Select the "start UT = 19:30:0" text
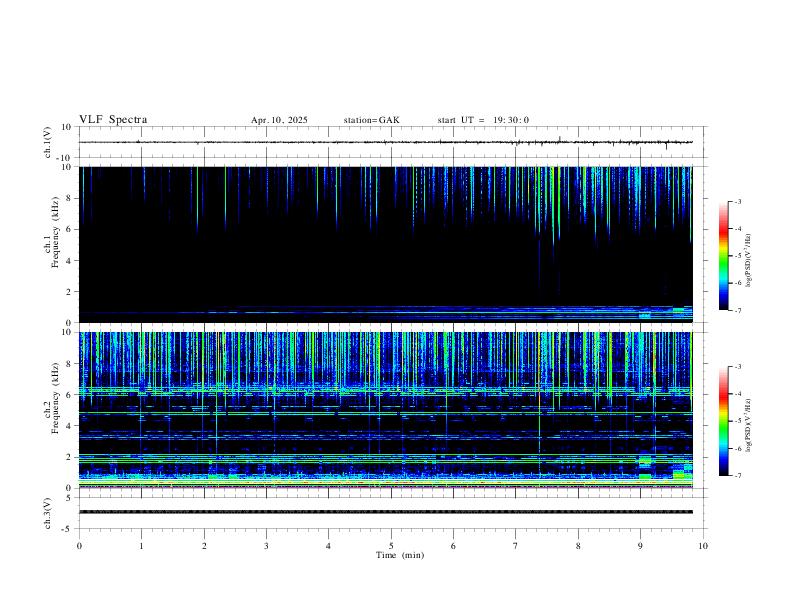 483,120
